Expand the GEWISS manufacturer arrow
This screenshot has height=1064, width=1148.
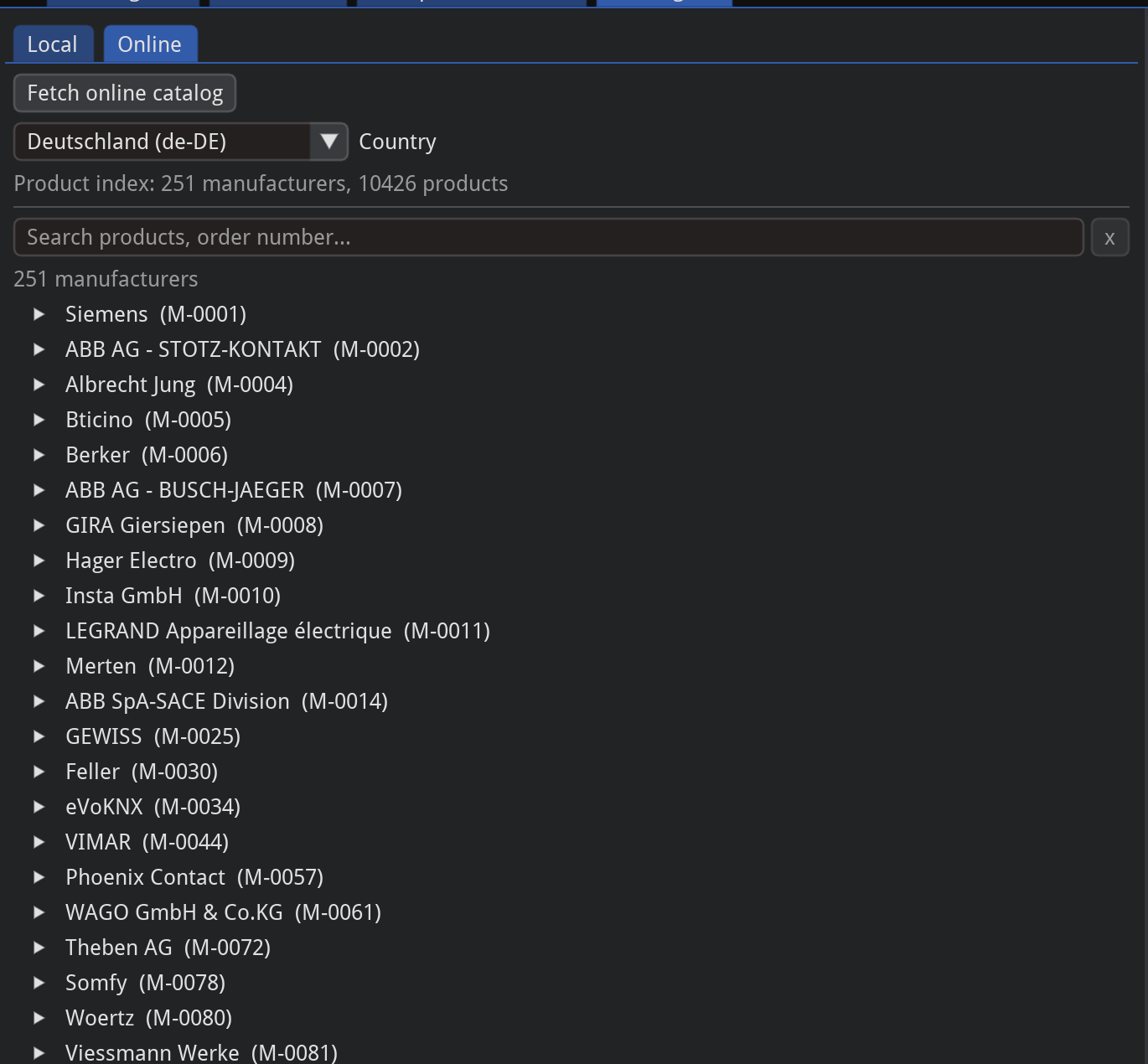[x=39, y=736]
